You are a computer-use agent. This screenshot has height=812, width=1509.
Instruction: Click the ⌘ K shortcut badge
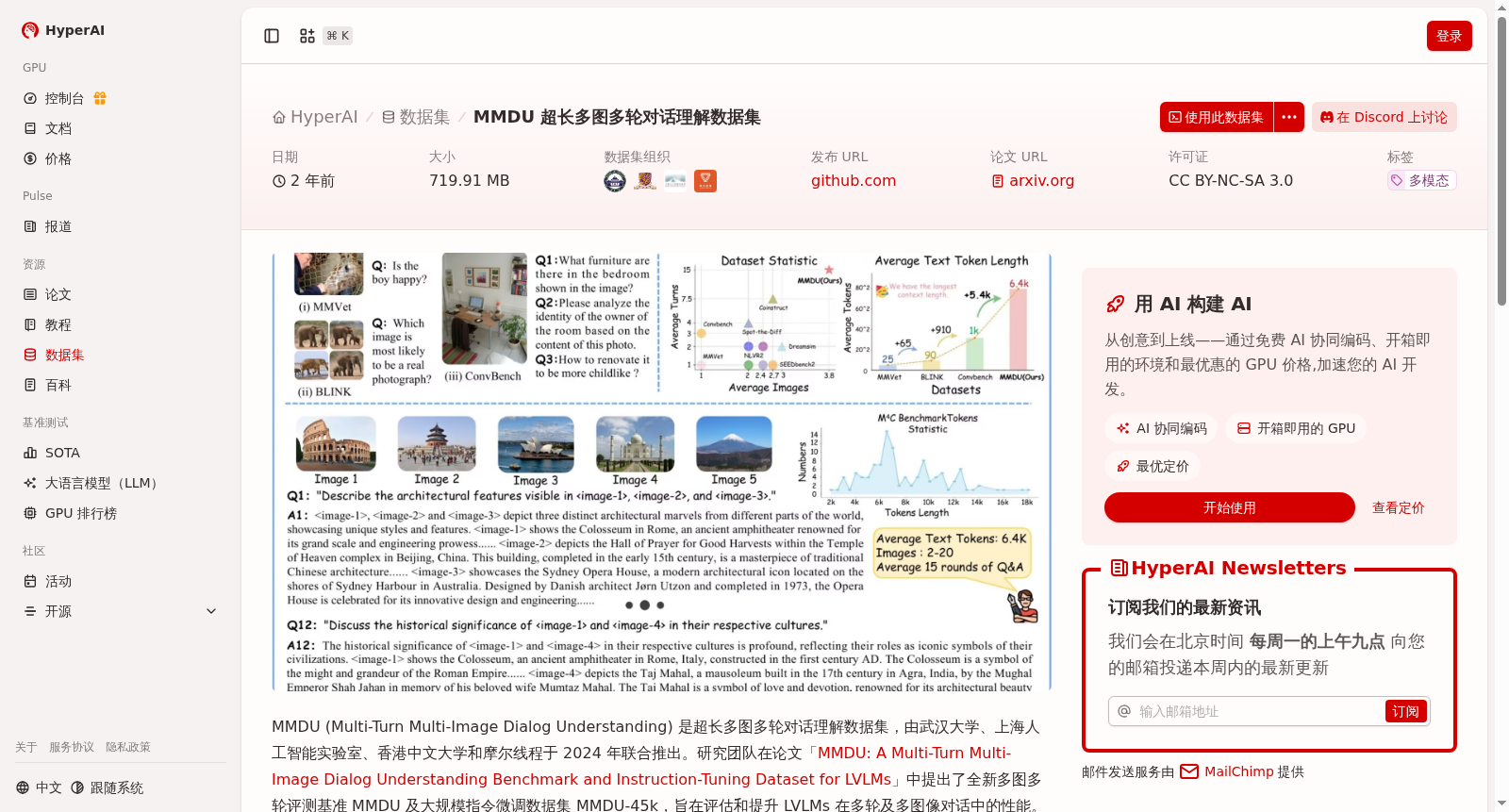[338, 36]
